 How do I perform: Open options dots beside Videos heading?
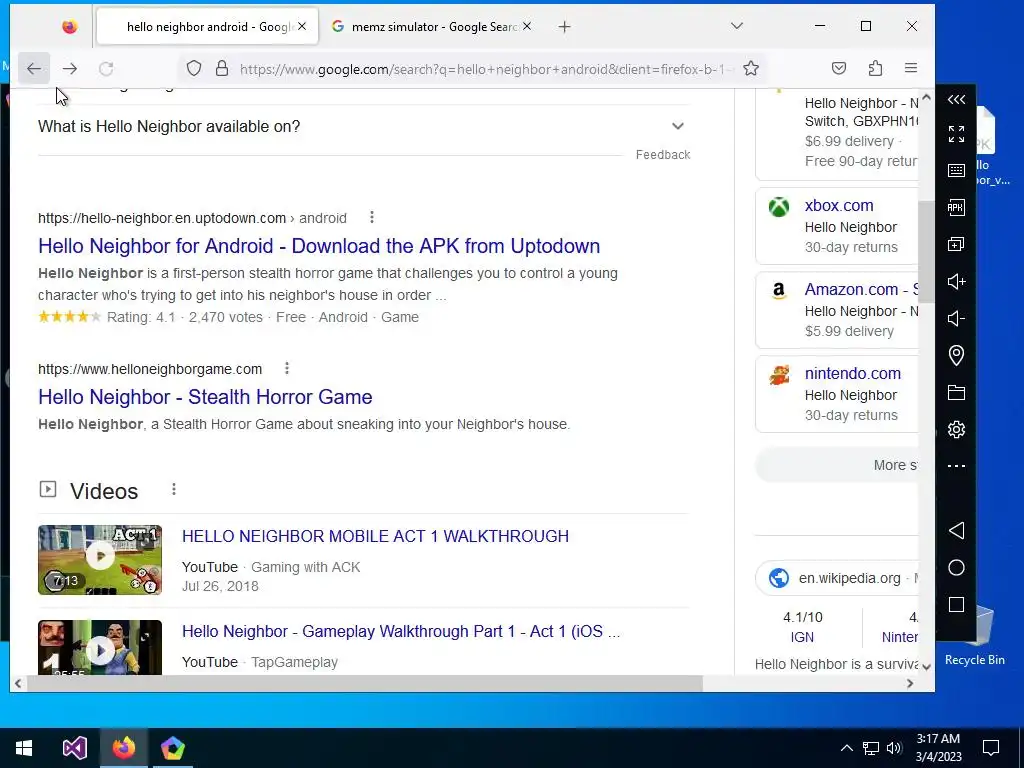pos(174,489)
